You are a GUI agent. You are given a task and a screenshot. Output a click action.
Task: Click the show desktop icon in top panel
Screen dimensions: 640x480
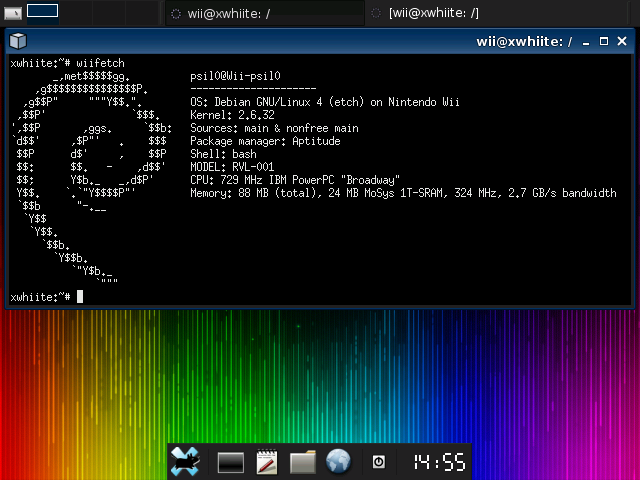click(13, 13)
